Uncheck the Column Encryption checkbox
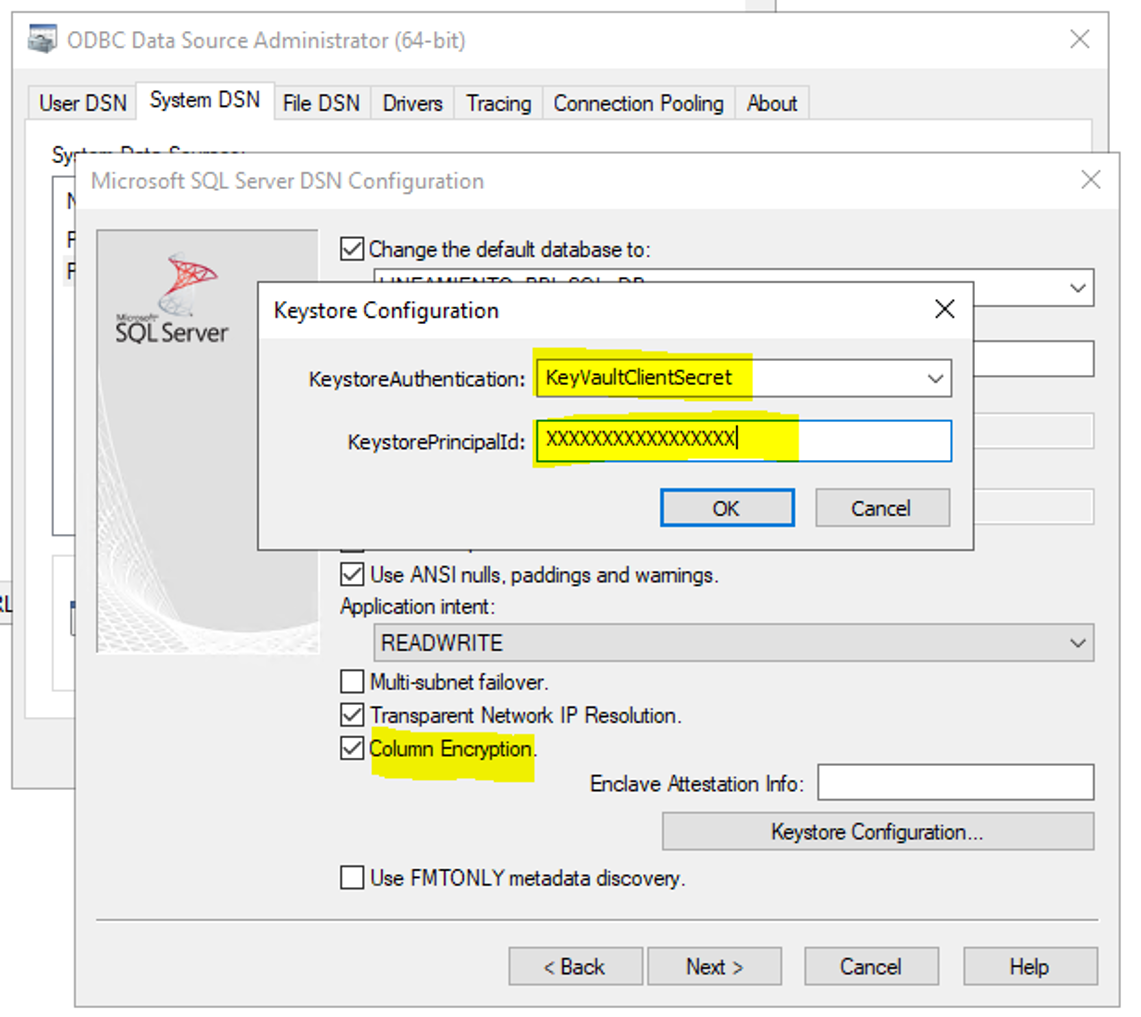This screenshot has width=1141, height=1017. coord(352,748)
